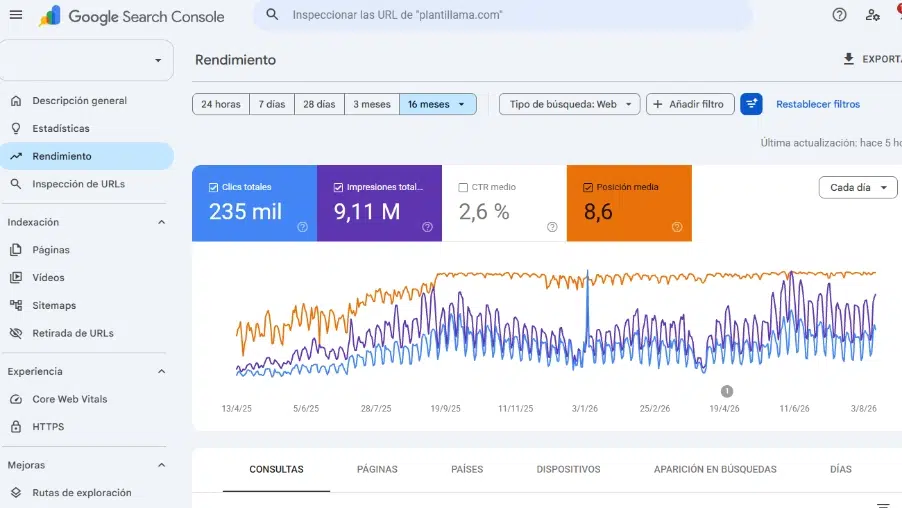Click the Estadísticas lightbulb icon
This screenshot has height=508, width=902.
tap(16, 128)
